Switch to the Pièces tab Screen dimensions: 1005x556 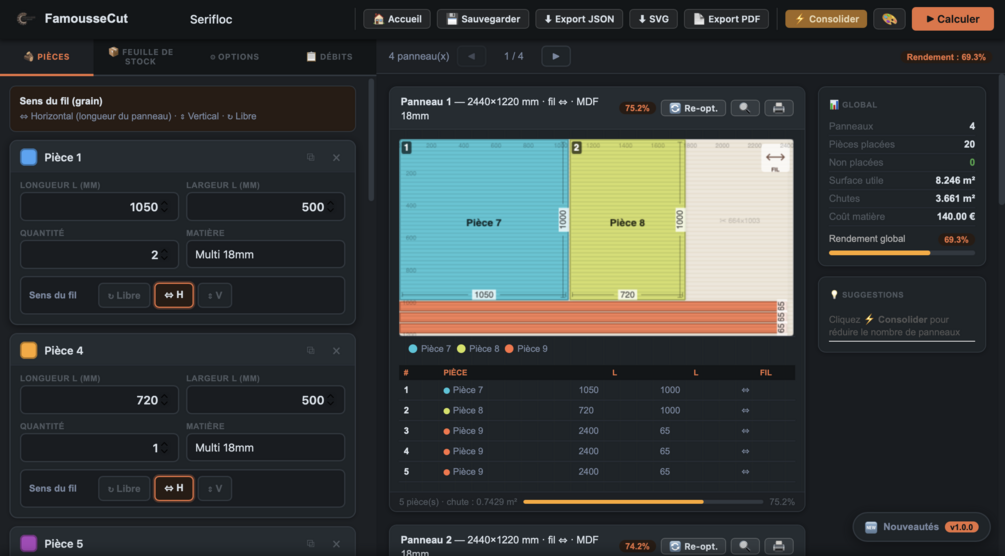point(47,56)
